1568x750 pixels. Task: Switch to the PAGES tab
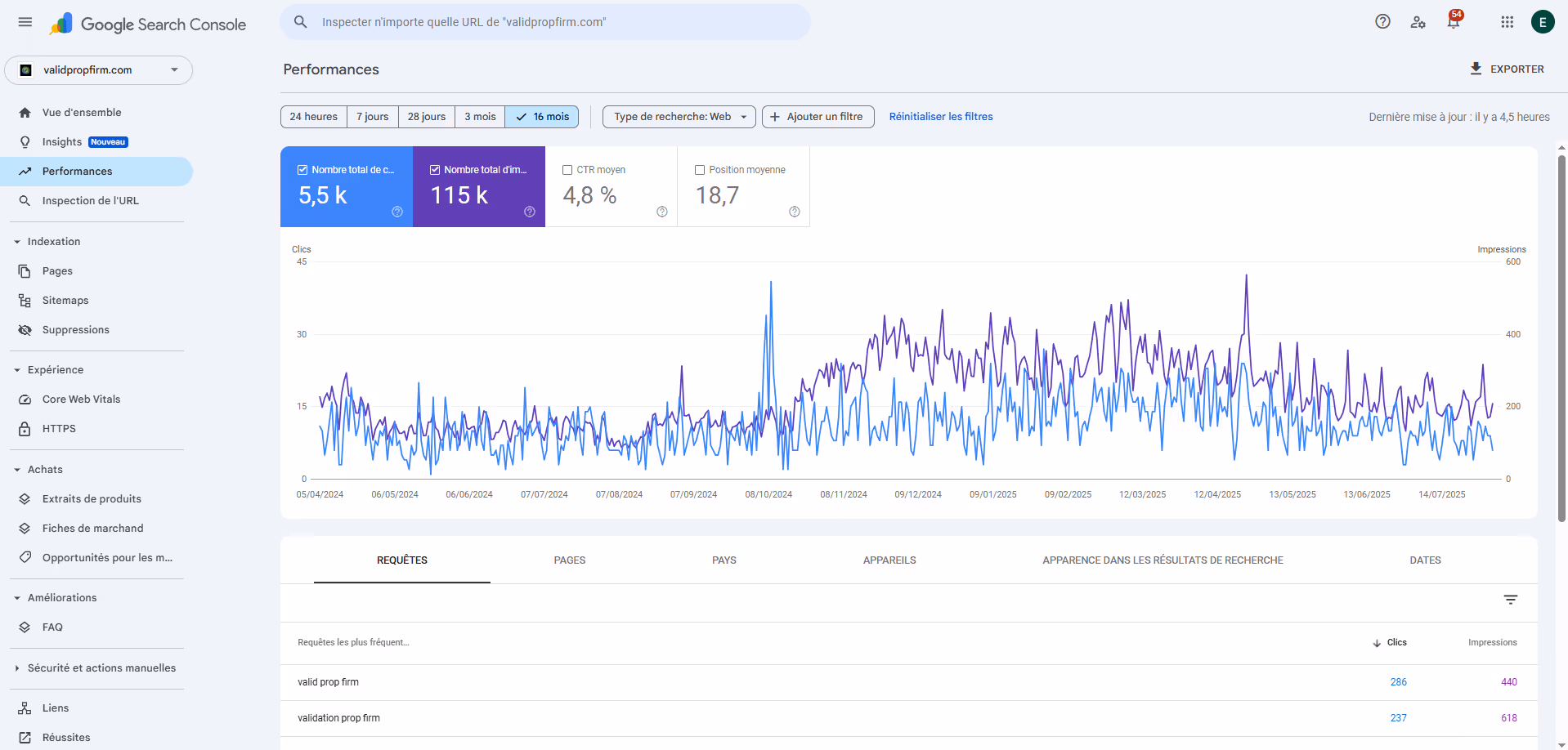click(x=570, y=560)
